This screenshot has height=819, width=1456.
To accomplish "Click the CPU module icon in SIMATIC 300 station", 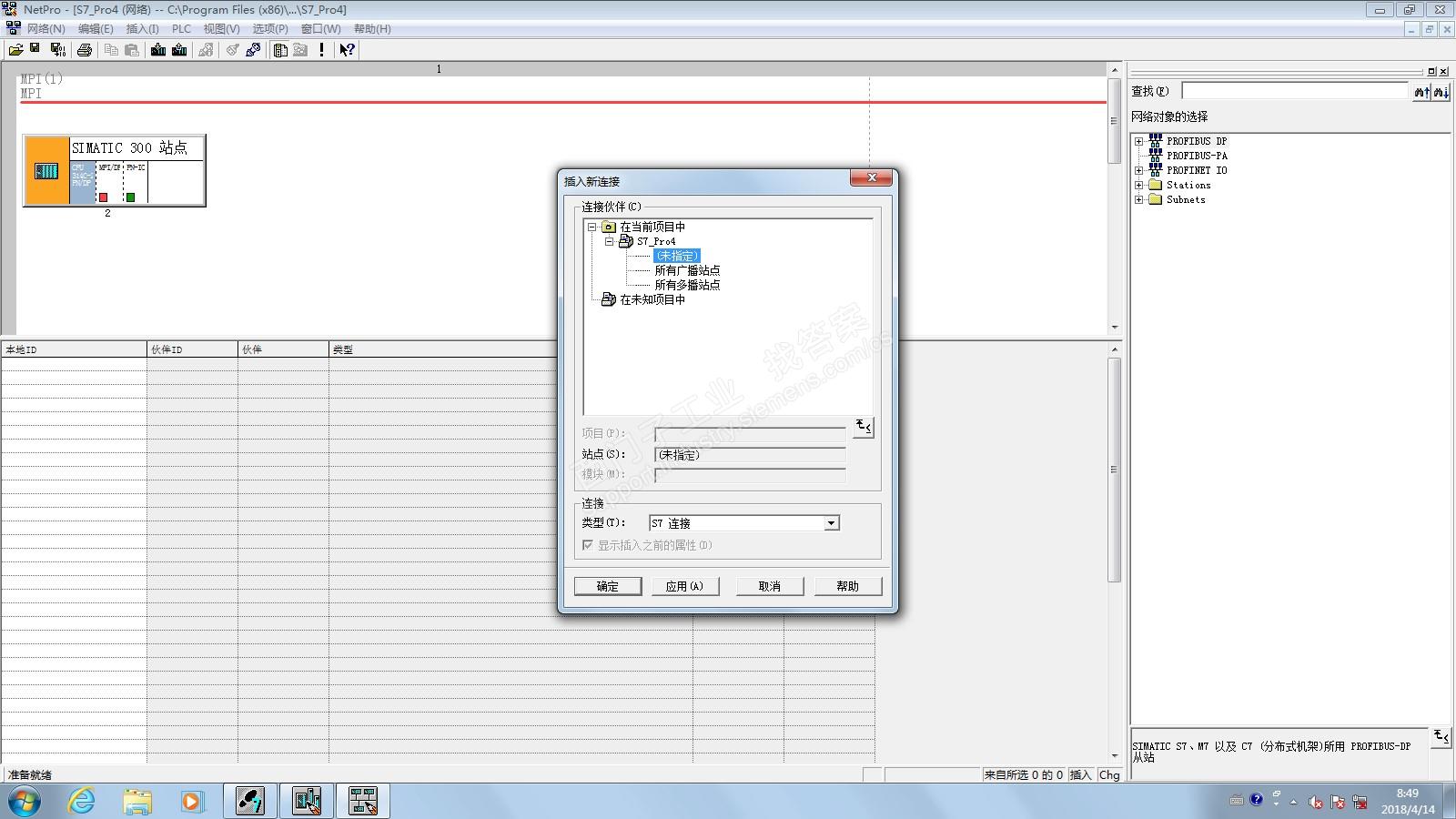I will [83, 182].
